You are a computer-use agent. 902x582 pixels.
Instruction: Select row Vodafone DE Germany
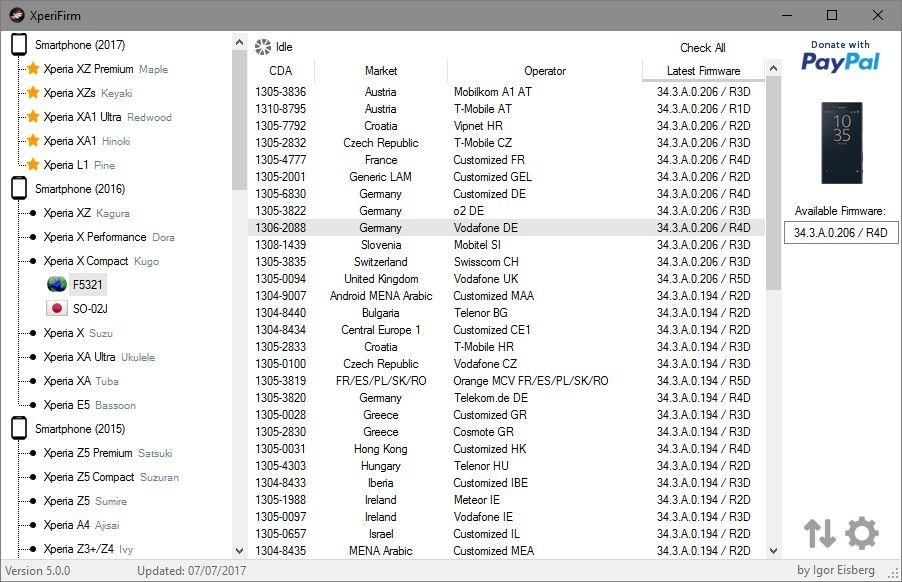[x=506, y=228]
